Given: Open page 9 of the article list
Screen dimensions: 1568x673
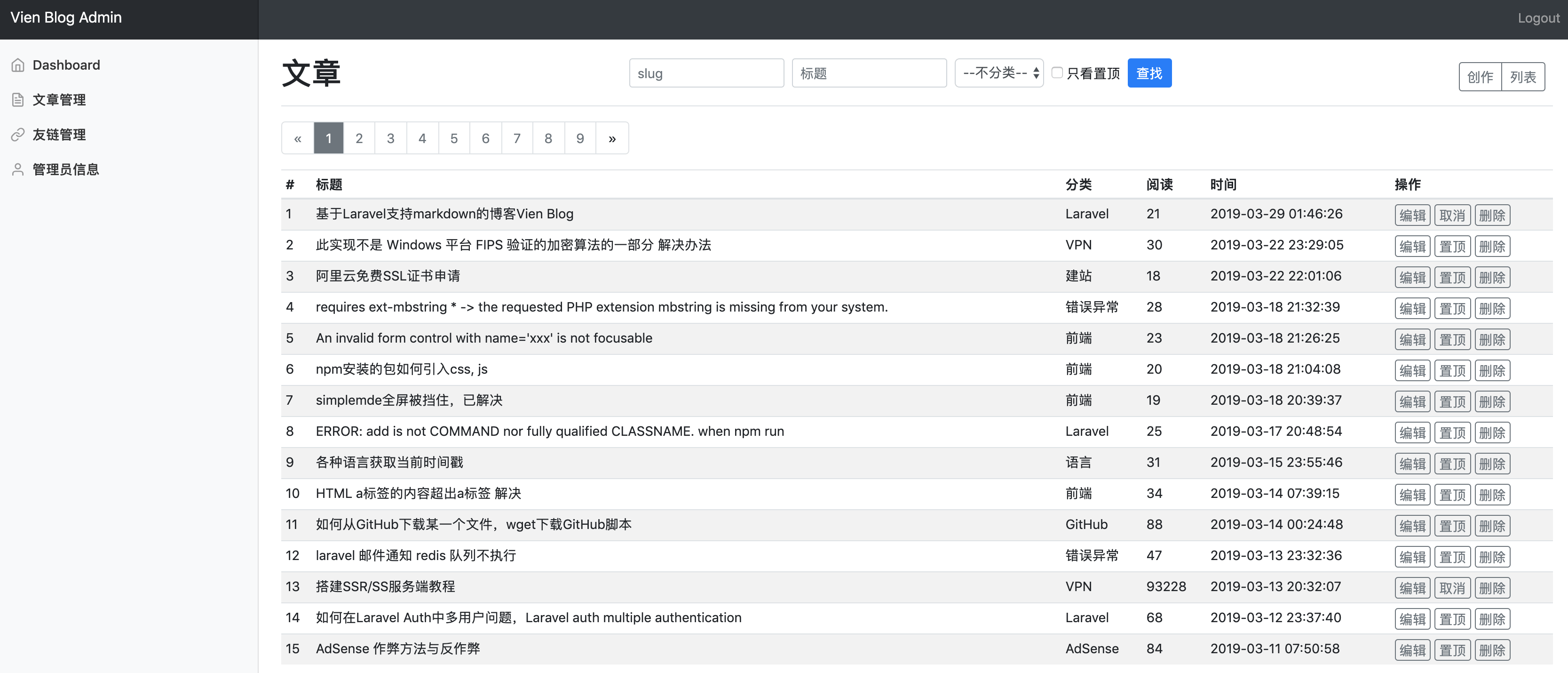Looking at the screenshot, I should pos(579,137).
